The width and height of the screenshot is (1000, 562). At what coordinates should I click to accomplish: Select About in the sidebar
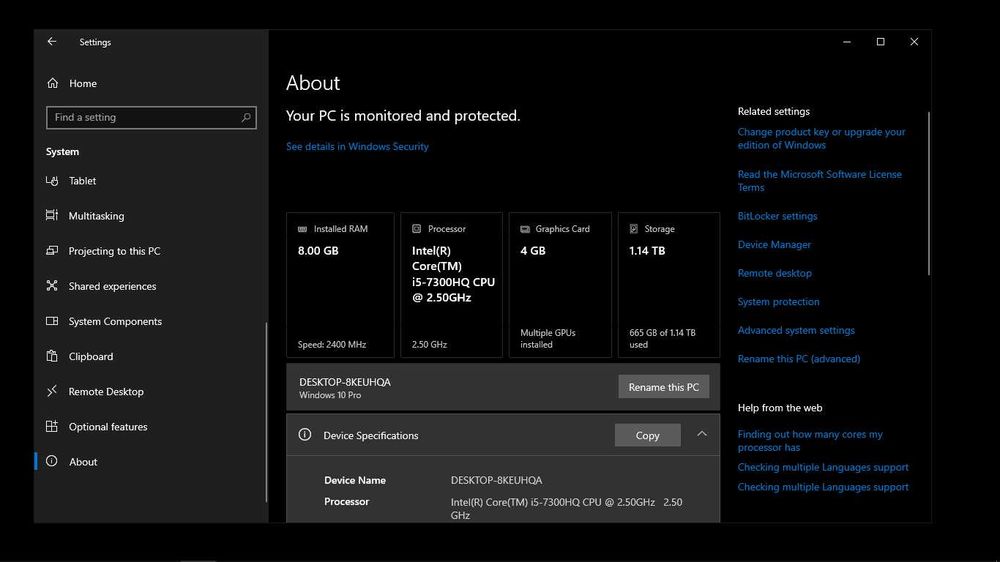click(83, 462)
